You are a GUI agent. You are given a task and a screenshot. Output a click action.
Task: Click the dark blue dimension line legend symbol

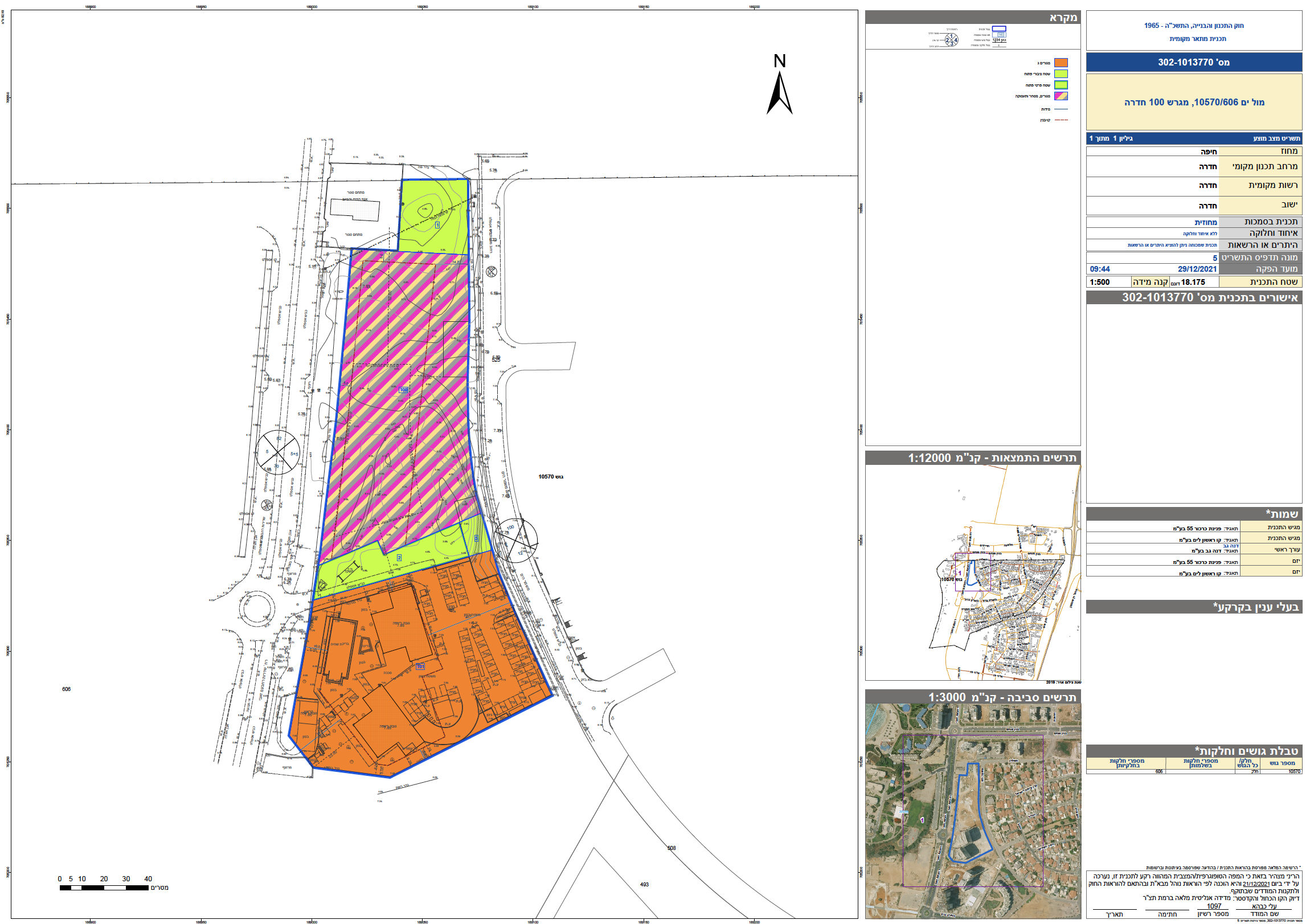point(1061,109)
